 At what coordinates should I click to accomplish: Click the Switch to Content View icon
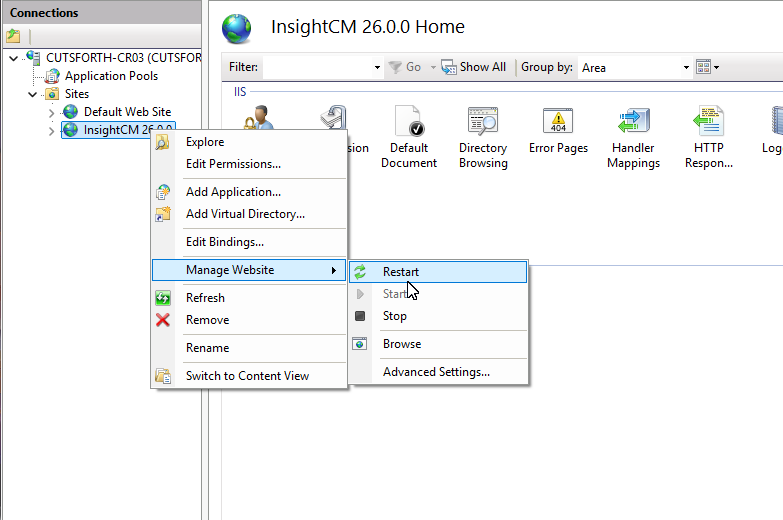163,376
